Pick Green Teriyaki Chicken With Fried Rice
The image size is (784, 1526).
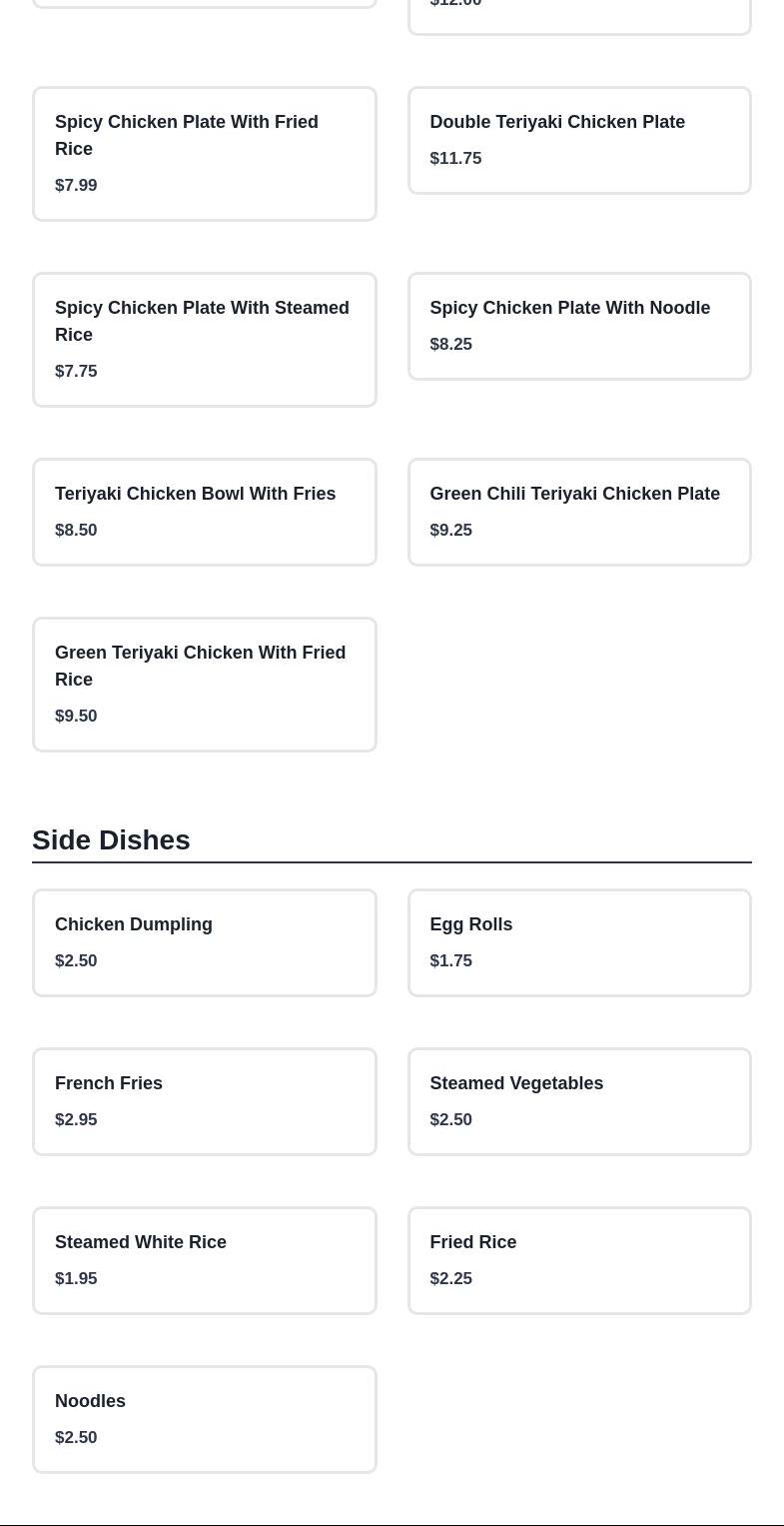tap(204, 684)
